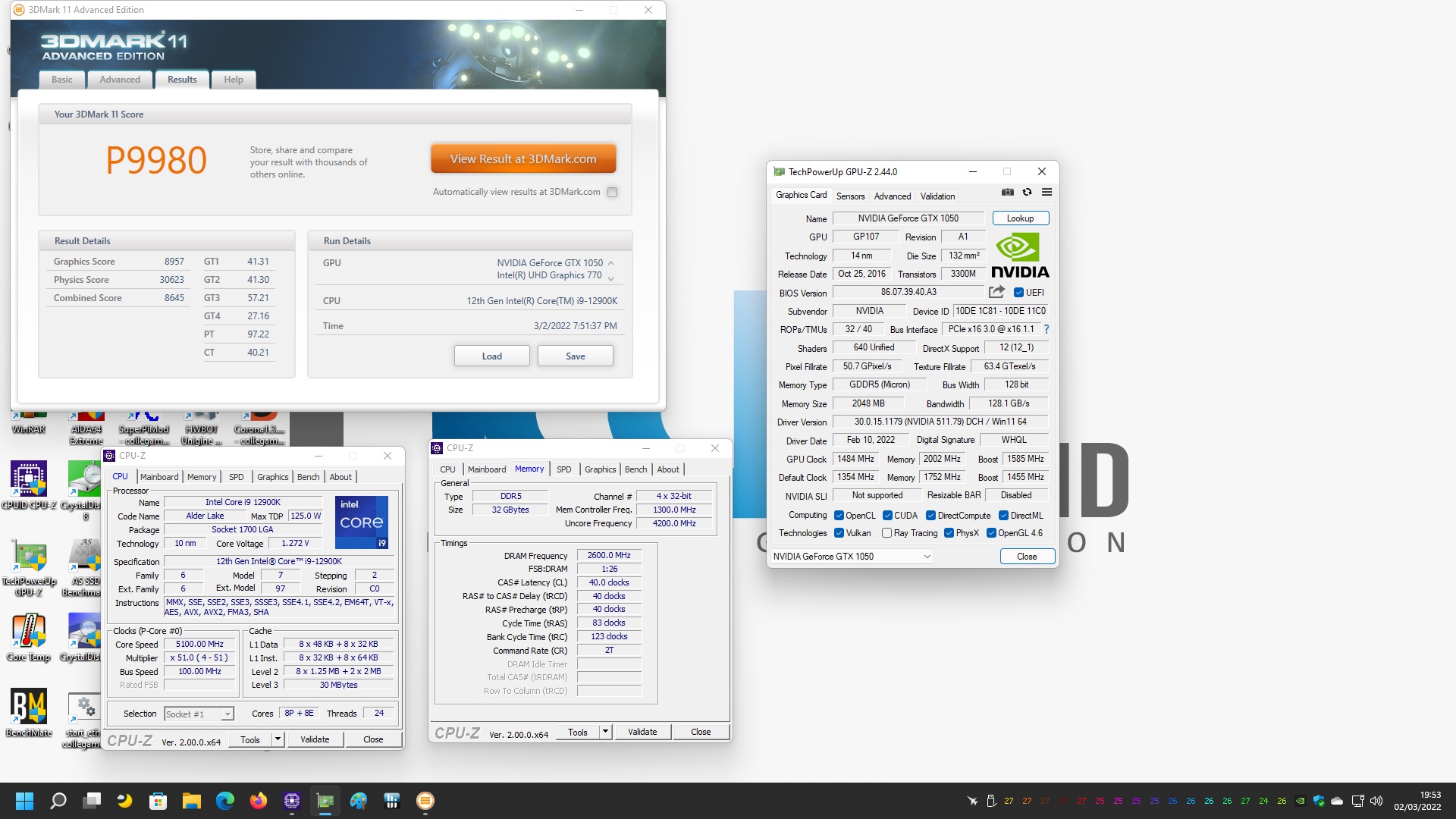
Task: Open the SPD tab in CPU-Z Memory window
Action: pos(563,469)
